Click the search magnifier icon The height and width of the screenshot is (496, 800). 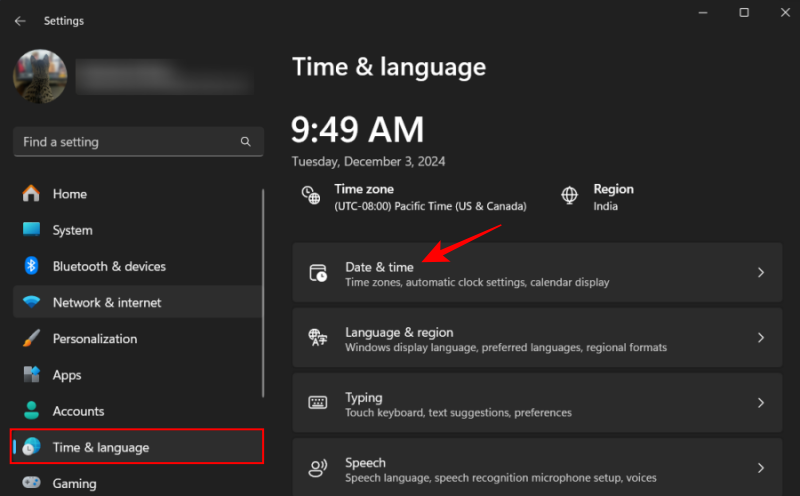tap(246, 142)
